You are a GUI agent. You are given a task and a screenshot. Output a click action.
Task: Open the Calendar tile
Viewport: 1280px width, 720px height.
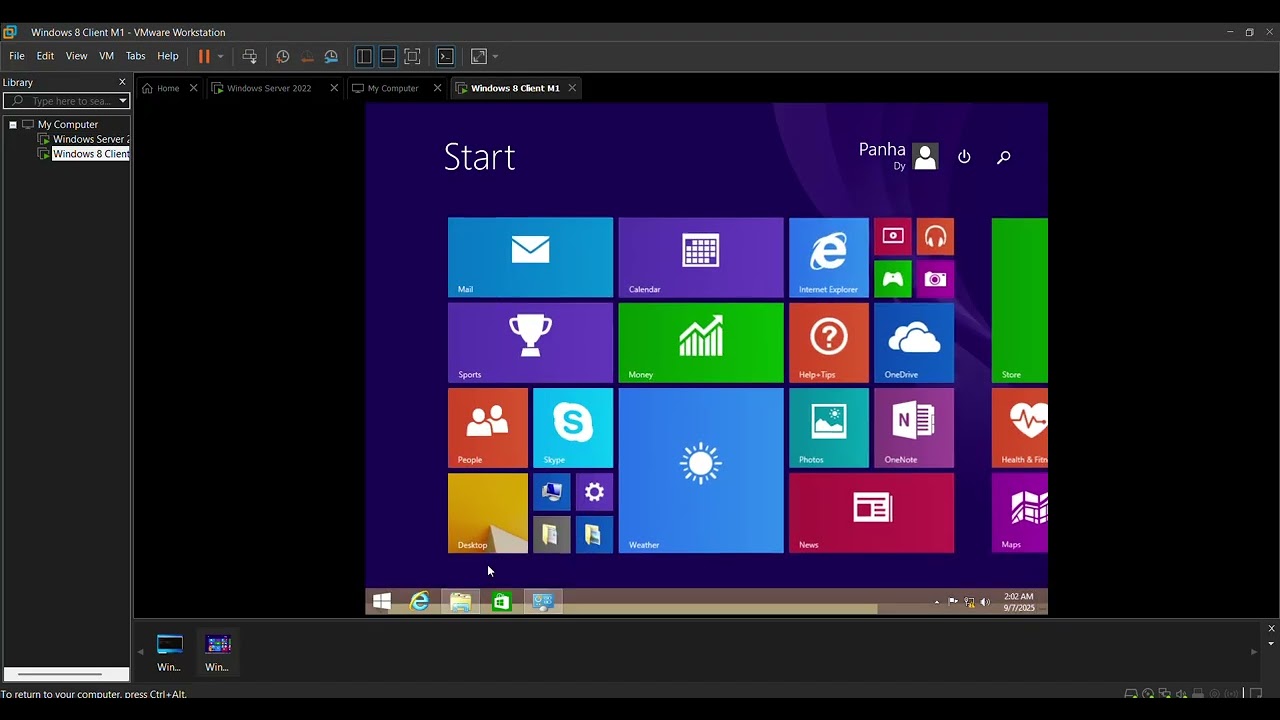(x=701, y=257)
